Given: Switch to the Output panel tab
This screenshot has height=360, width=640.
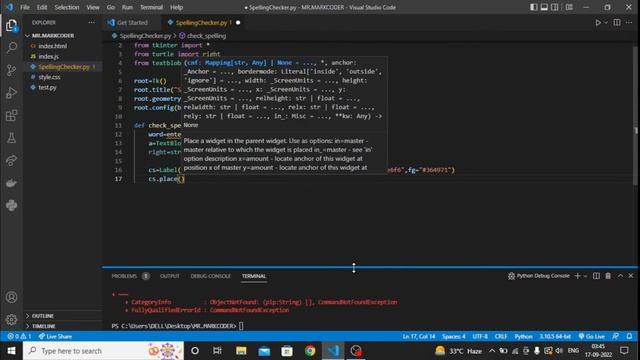Looking at the screenshot, I should coord(169,276).
